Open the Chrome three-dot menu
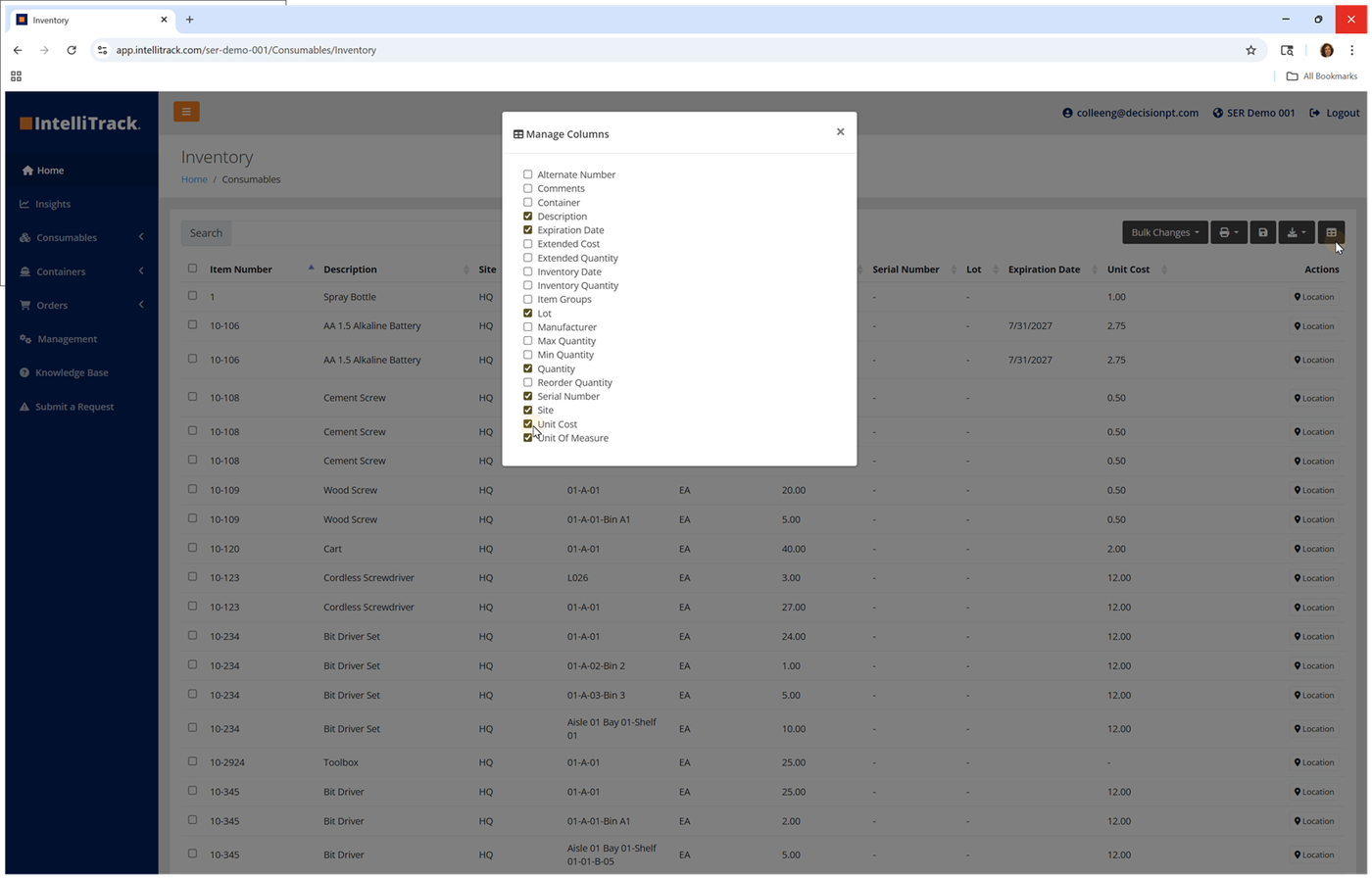Image resolution: width=1372 pixels, height=879 pixels. pyautogui.click(x=1351, y=50)
